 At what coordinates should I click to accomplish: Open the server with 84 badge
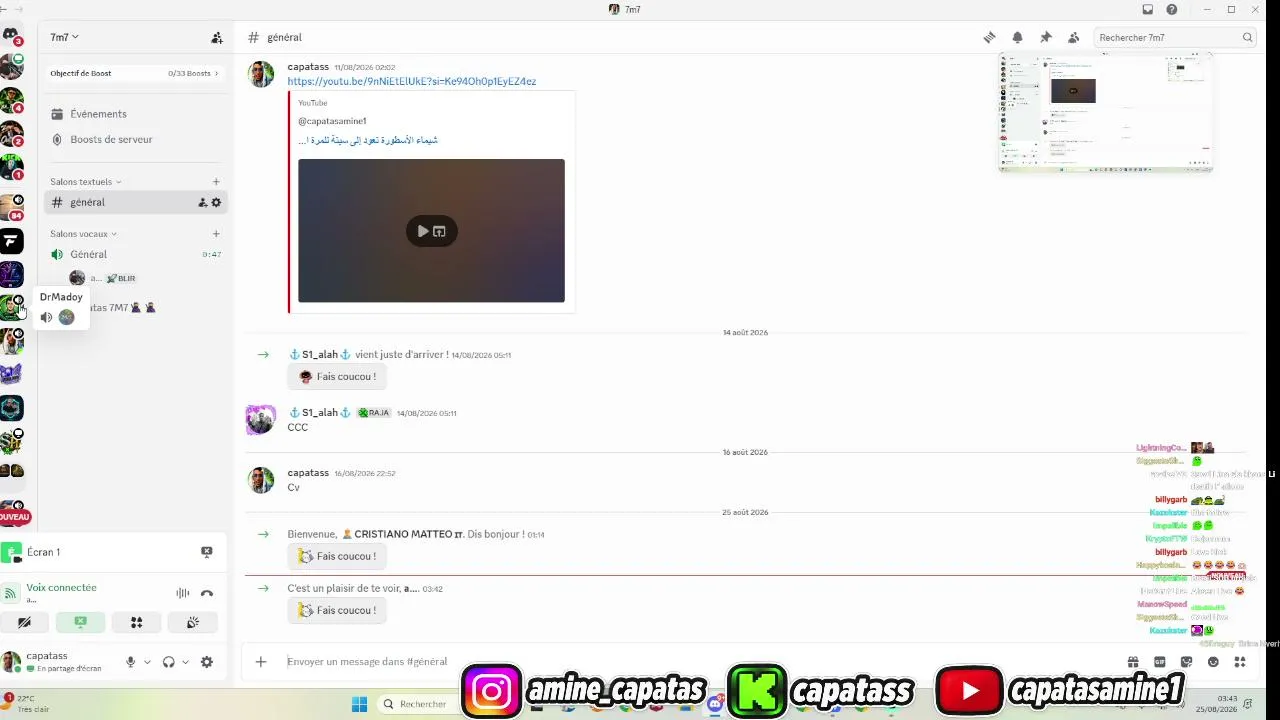click(11, 207)
